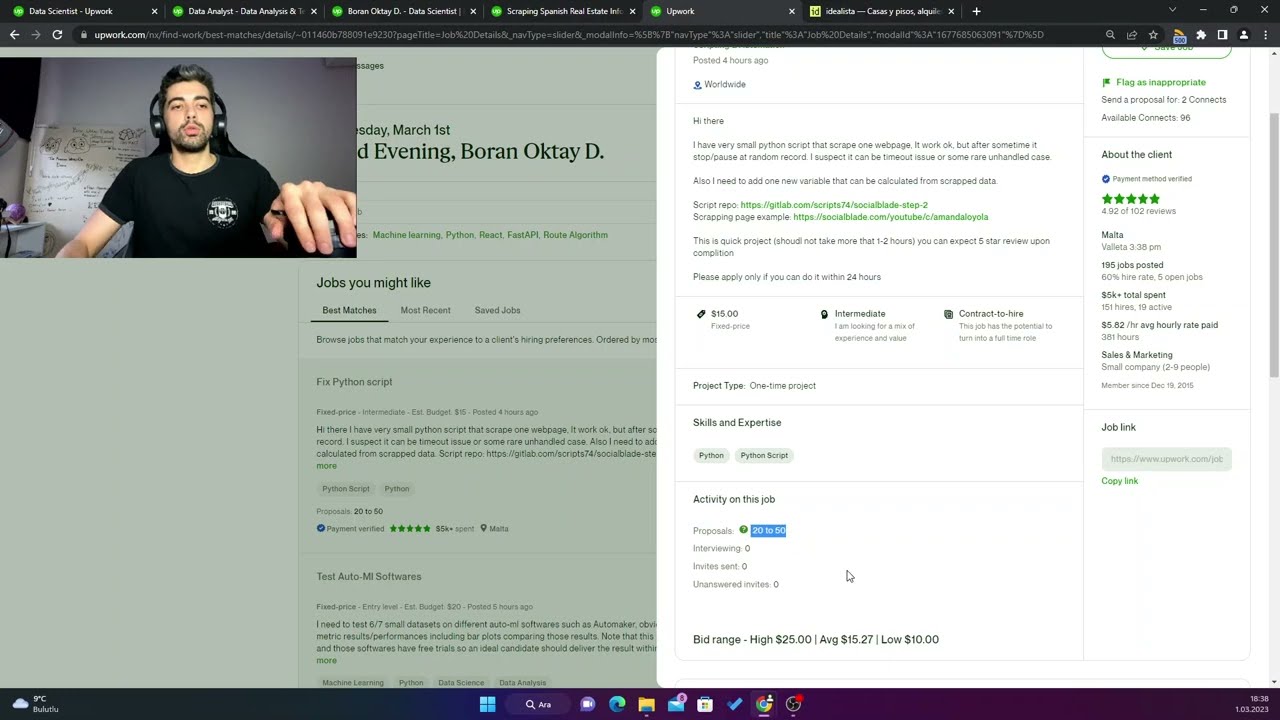Close the Data Scientist - Upwork tab
This screenshot has height=720, width=1280.
point(154,11)
